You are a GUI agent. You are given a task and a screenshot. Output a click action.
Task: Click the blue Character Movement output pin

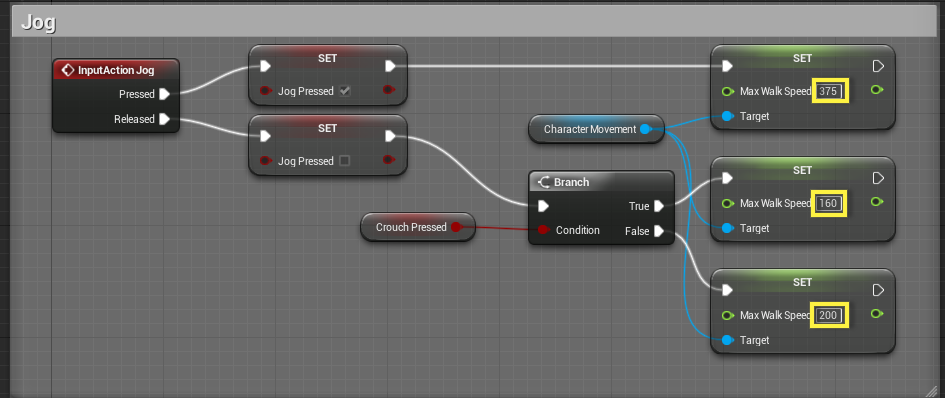[645, 129]
